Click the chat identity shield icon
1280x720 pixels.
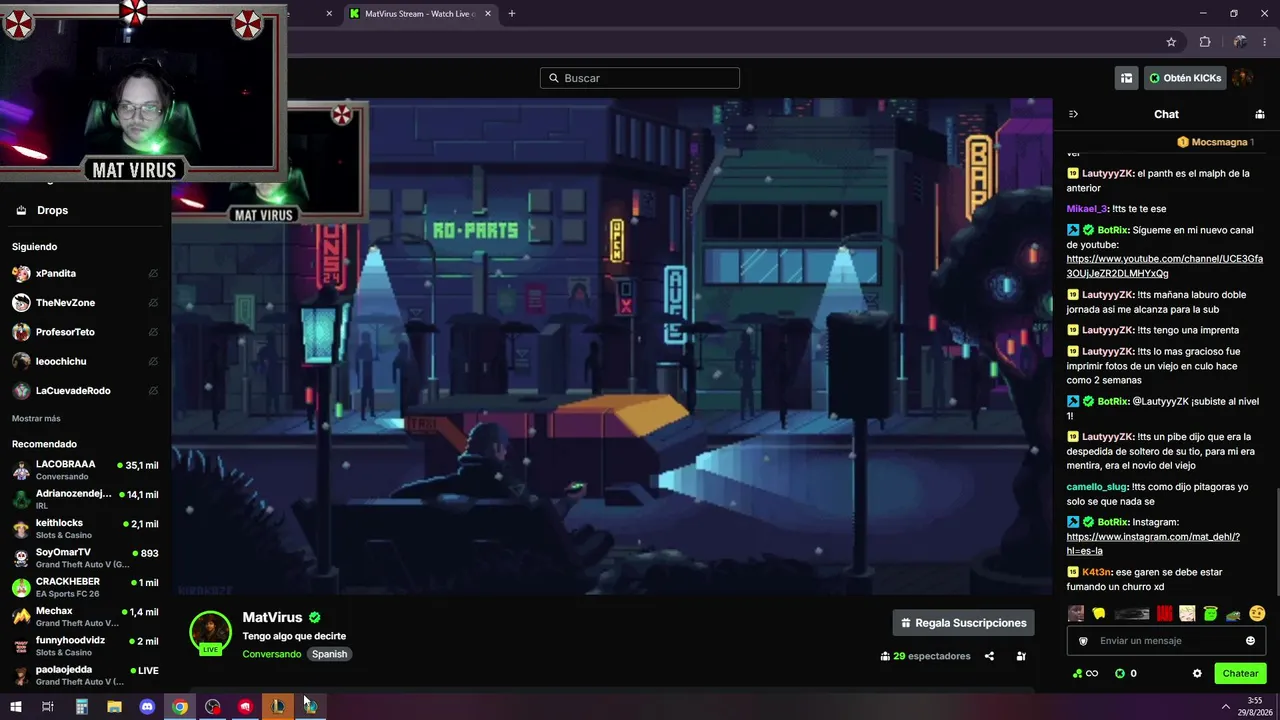point(1083,641)
